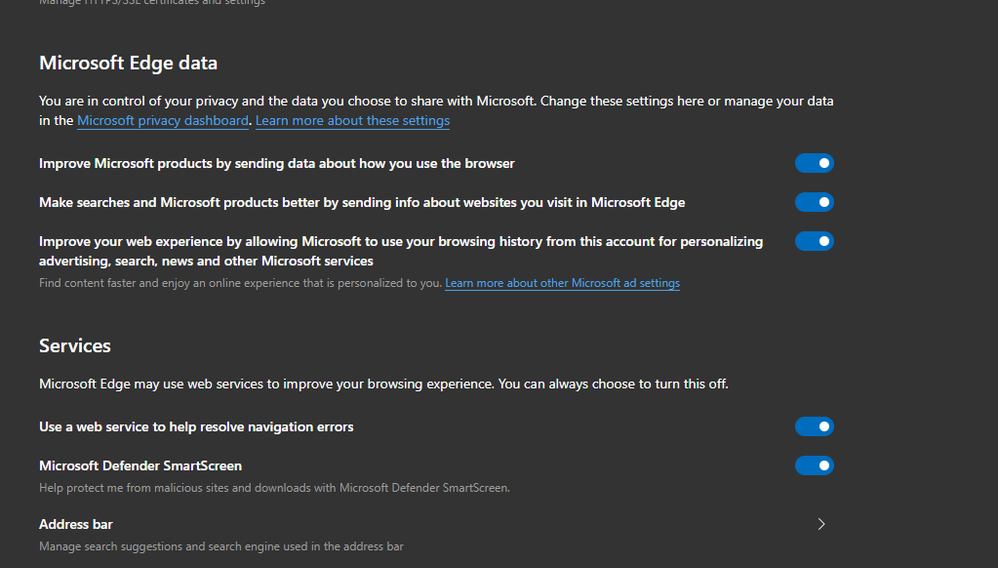Click the Help protect me from malicious sites description
Screen dimensions: 998x568
pos(274,488)
